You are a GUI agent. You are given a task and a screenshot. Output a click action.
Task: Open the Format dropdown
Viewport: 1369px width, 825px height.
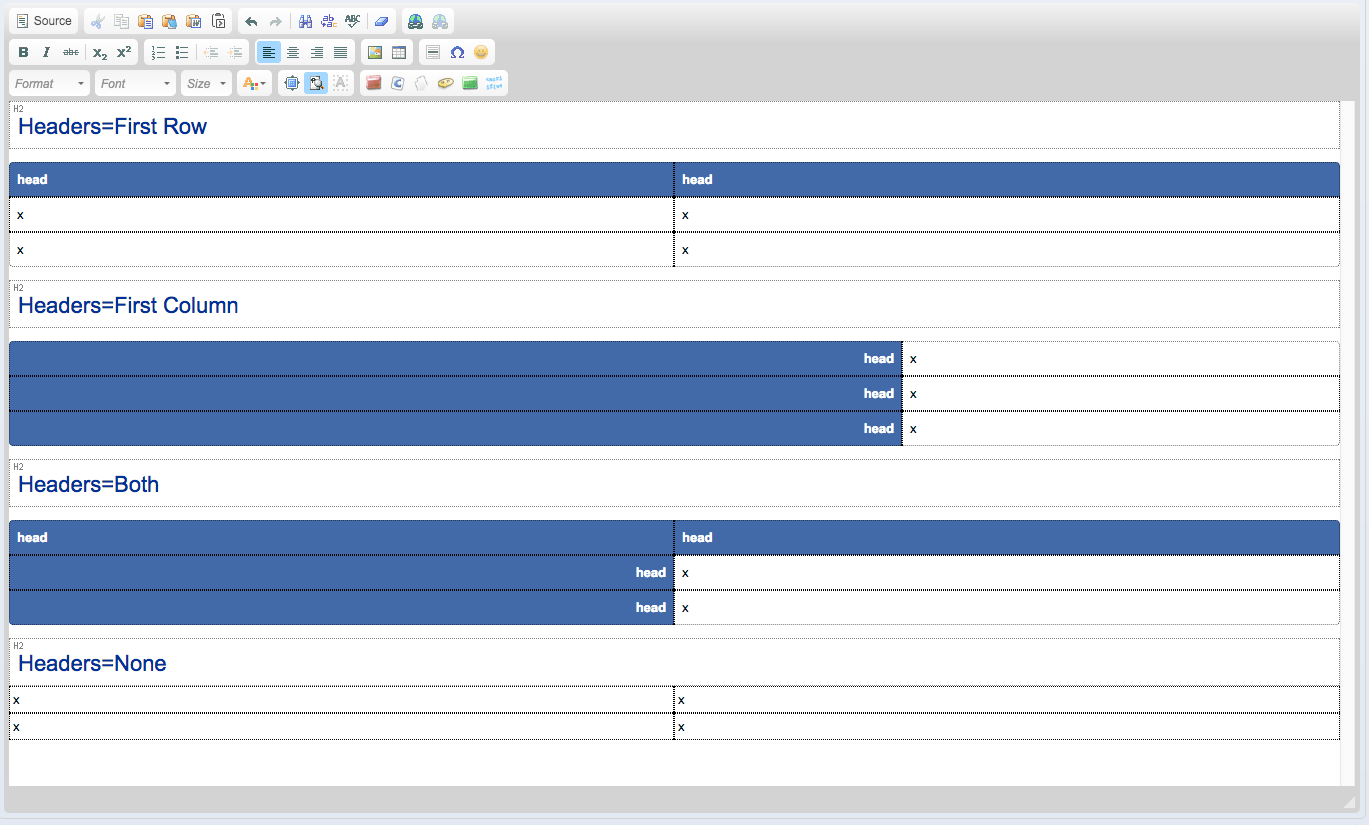point(49,84)
